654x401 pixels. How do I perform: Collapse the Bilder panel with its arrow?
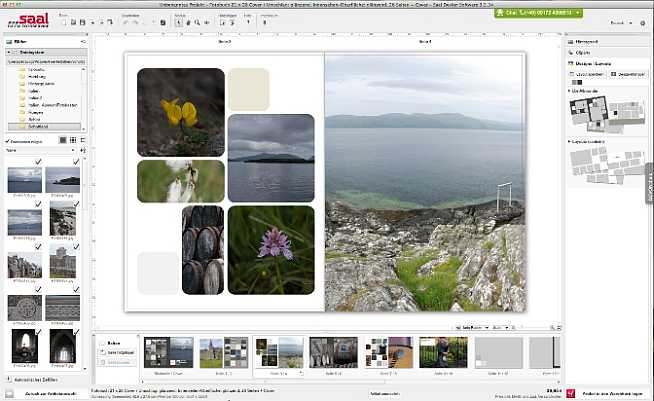83,42
